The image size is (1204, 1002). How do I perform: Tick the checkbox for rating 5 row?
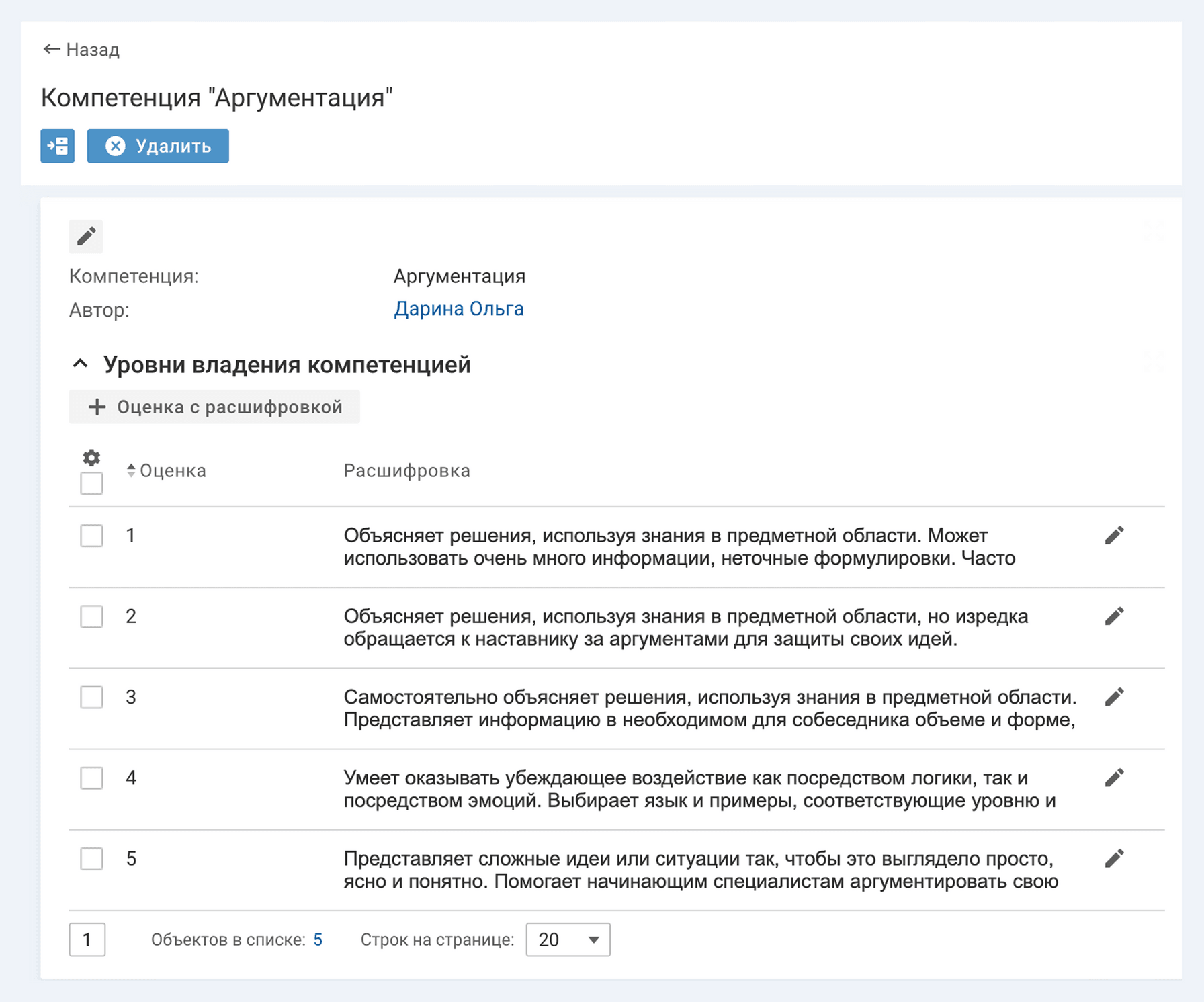tap(91, 858)
